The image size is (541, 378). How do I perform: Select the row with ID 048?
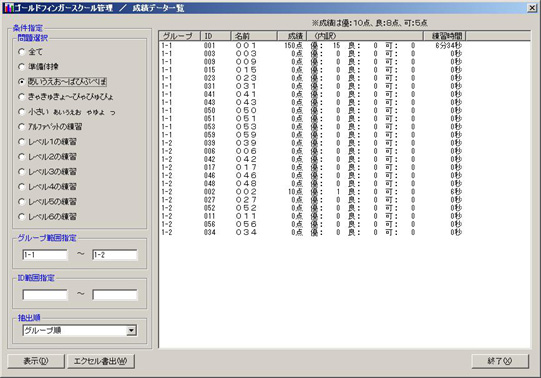pos(312,183)
